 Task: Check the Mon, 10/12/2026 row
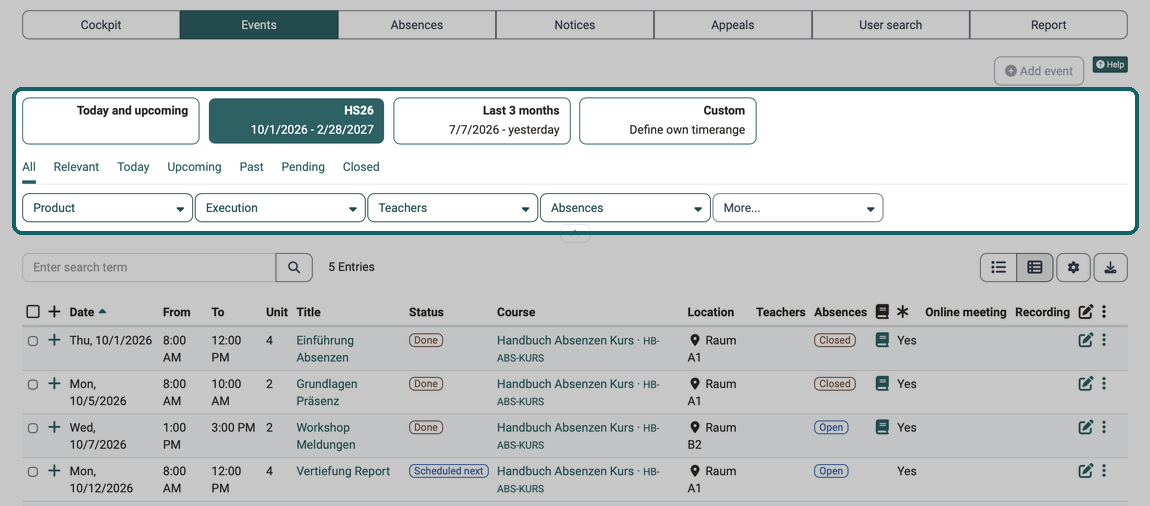[x=32, y=472]
